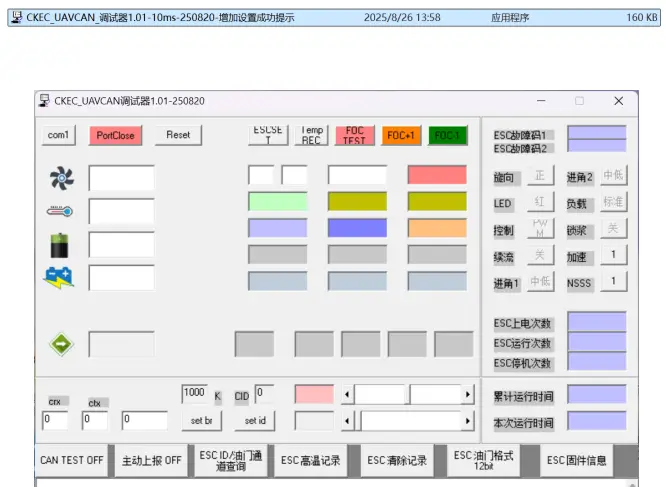Click the black battery icon

tap(60, 245)
